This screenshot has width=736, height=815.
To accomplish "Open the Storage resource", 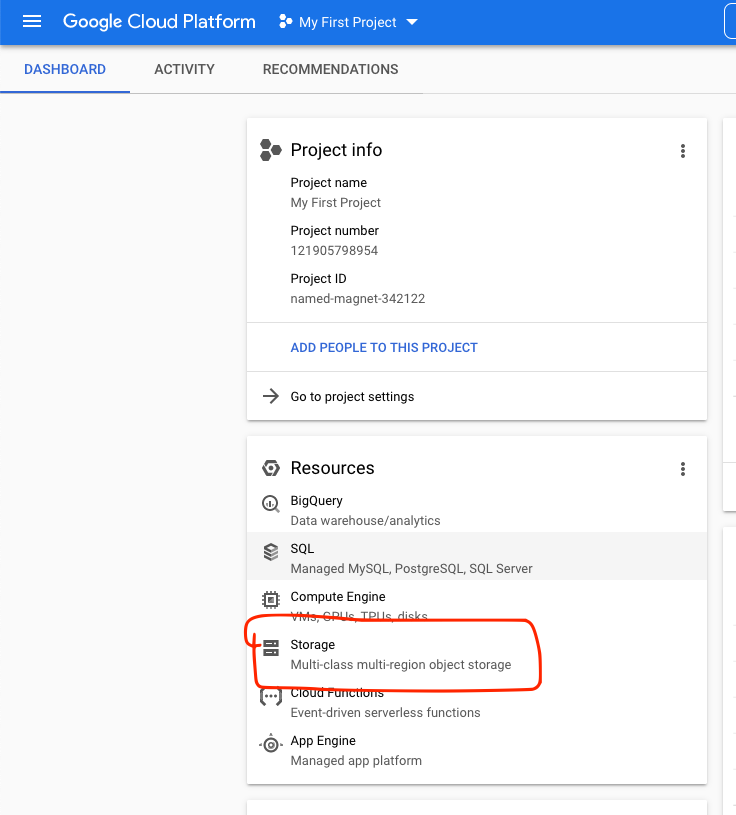I will [x=477, y=652].
